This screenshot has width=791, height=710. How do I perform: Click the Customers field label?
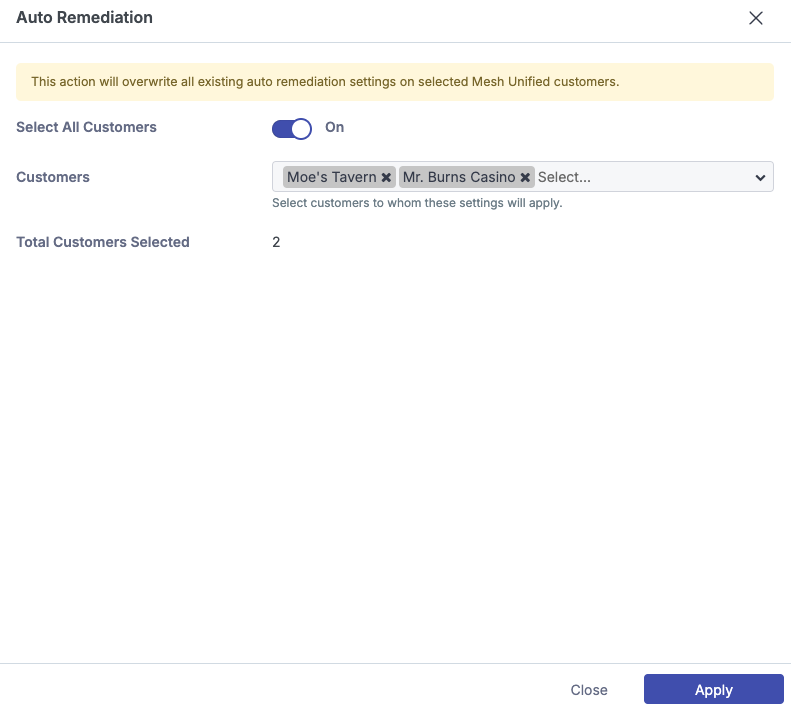(x=53, y=177)
